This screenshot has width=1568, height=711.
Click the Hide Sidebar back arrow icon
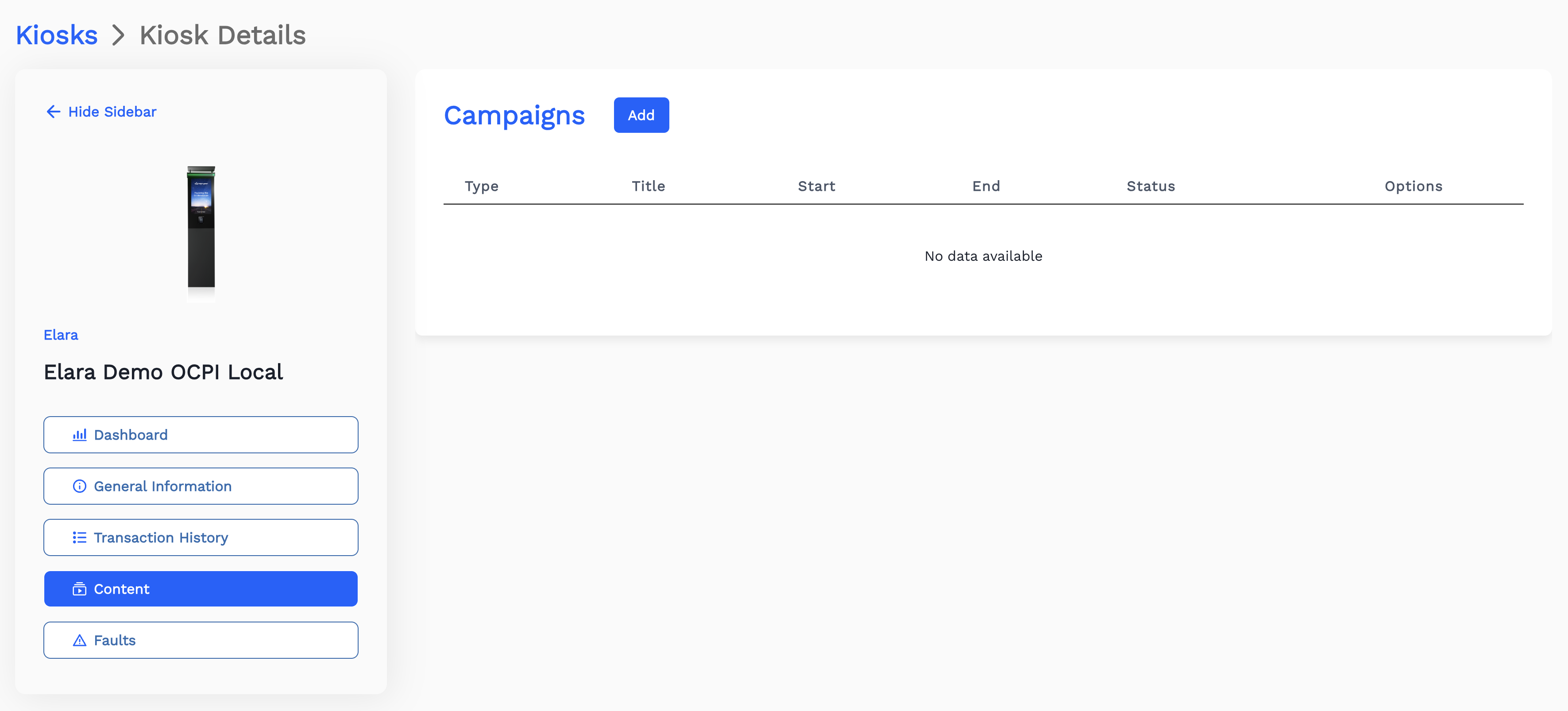54,112
